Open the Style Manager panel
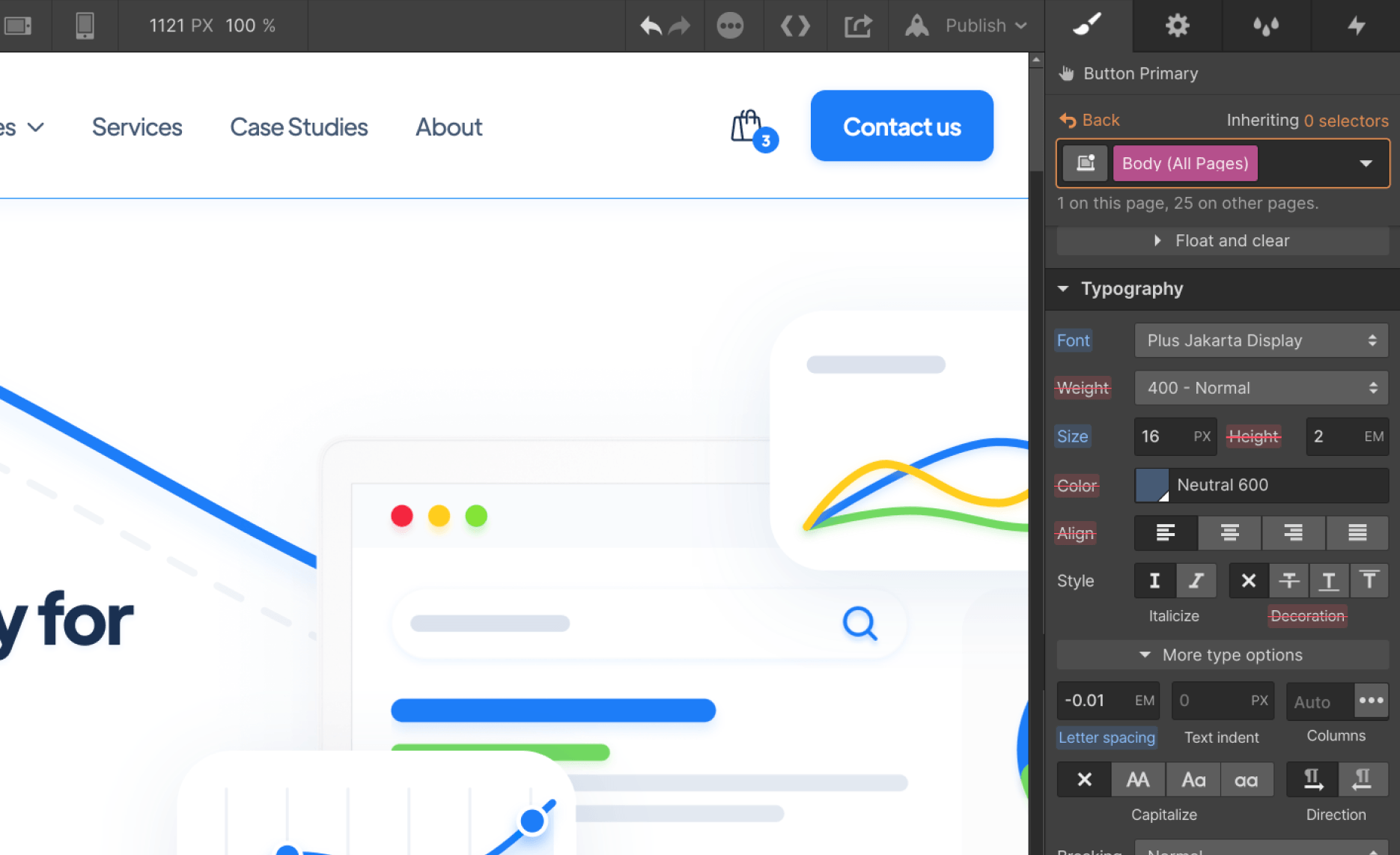This screenshot has width=1400, height=855. click(1088, 25)
